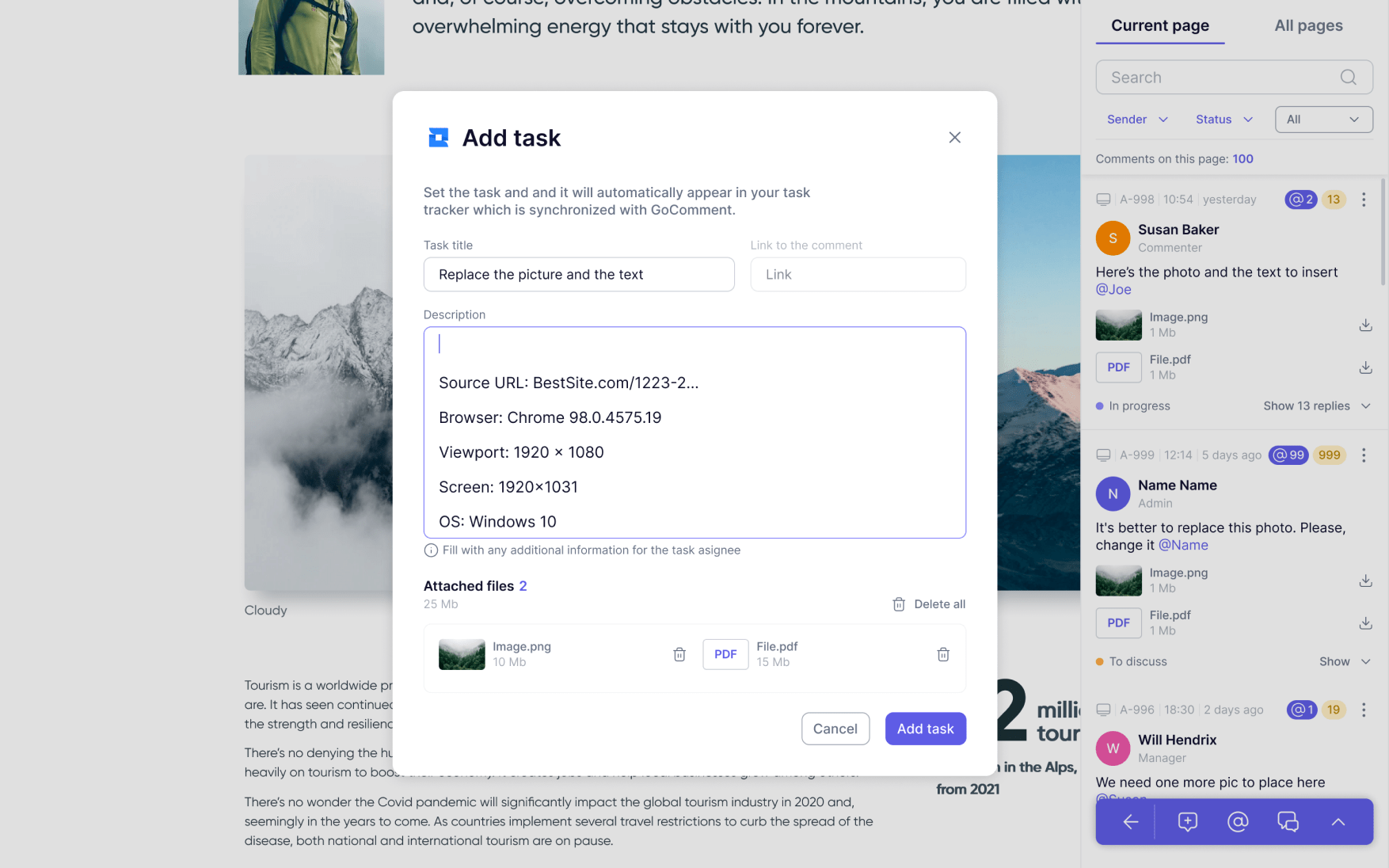This screenshot has height=868, width=1389.
Task: Click the back arrow in bottom toolbar
Action: pos(1130,822)
